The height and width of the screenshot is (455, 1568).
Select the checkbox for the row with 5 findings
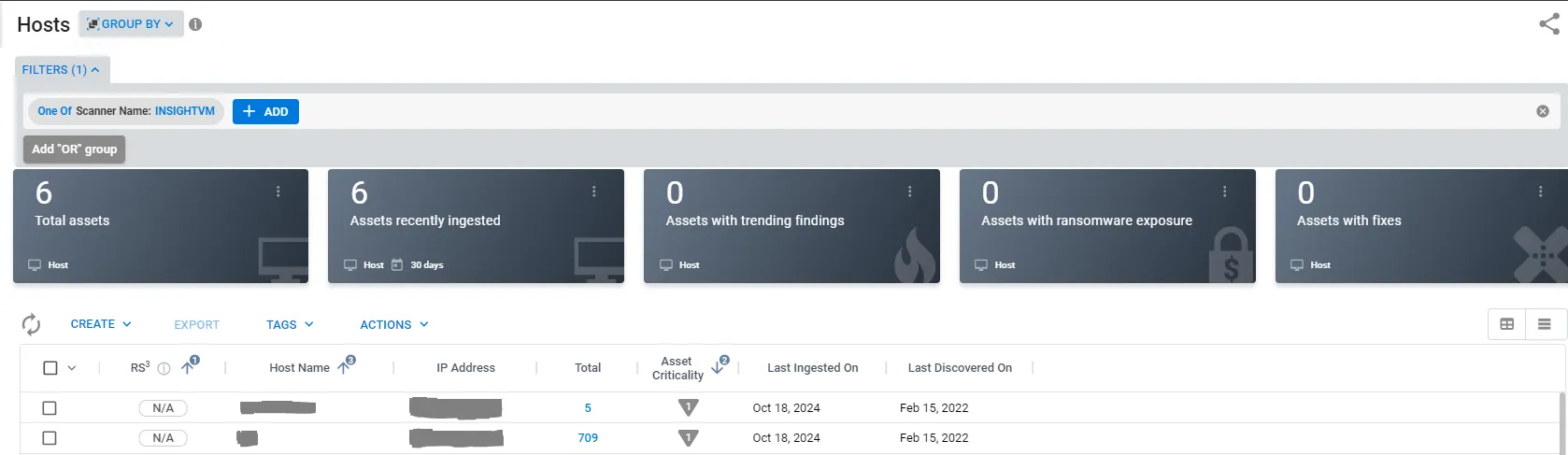click(50, 408)
